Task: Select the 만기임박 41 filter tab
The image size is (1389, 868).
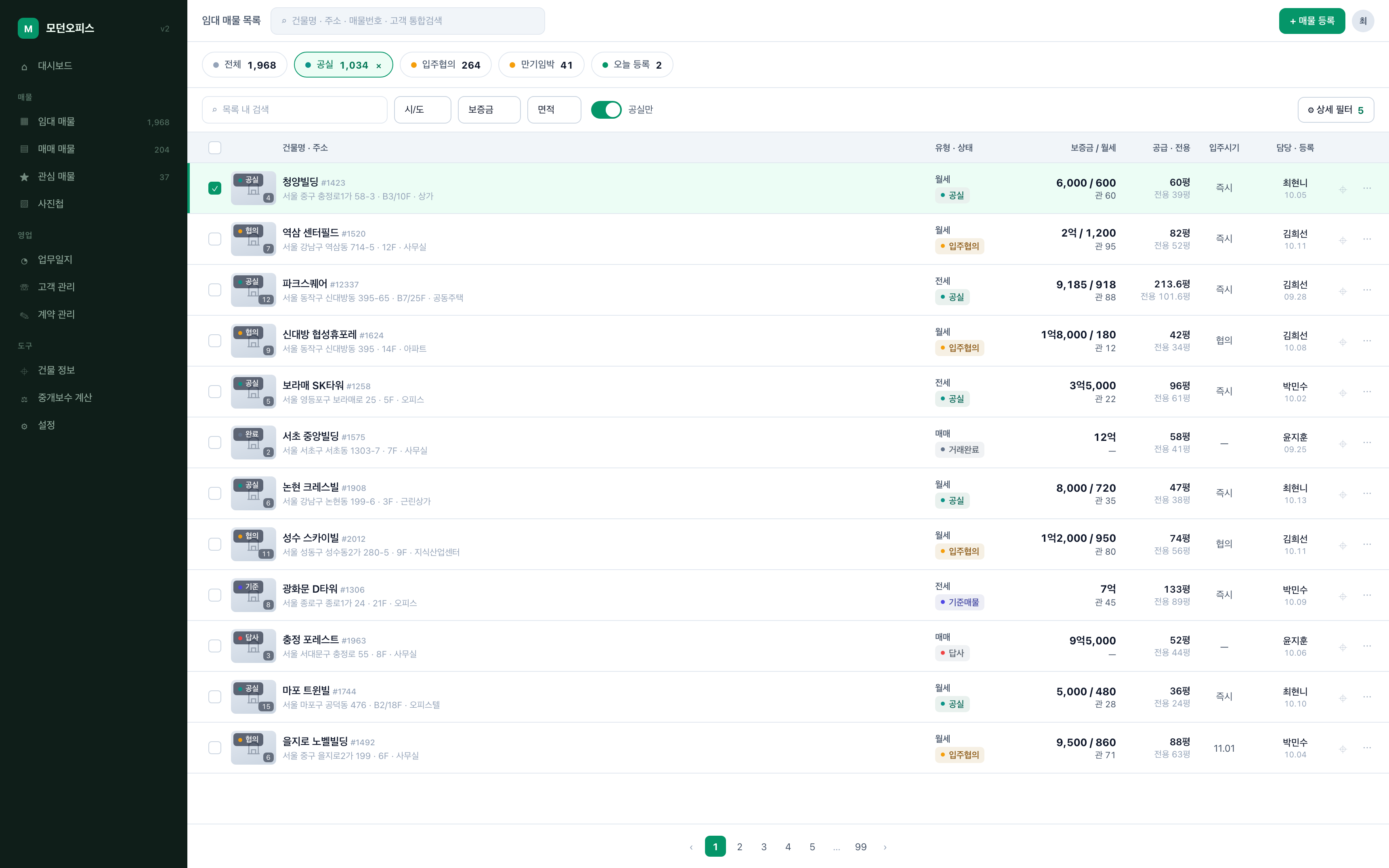Action: pos(541,65)
